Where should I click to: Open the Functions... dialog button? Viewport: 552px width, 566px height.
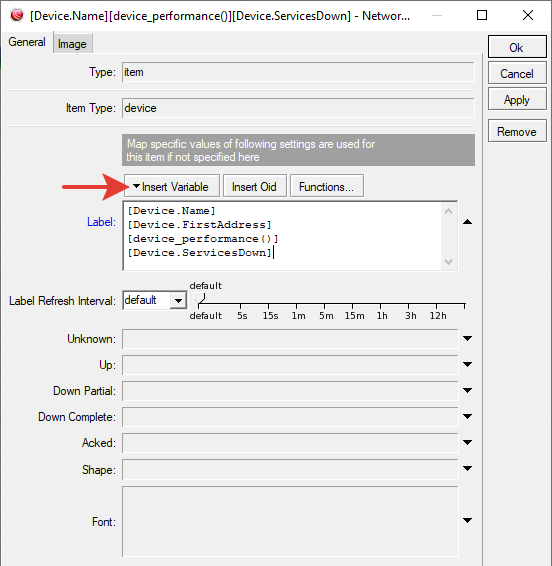327,186
